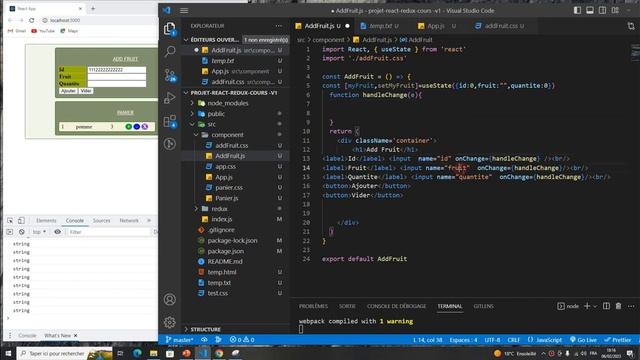The width and height of the screenshot is (640, 360).
Task: Open the Manage gear in VS Code
Action: pos(170,322)
